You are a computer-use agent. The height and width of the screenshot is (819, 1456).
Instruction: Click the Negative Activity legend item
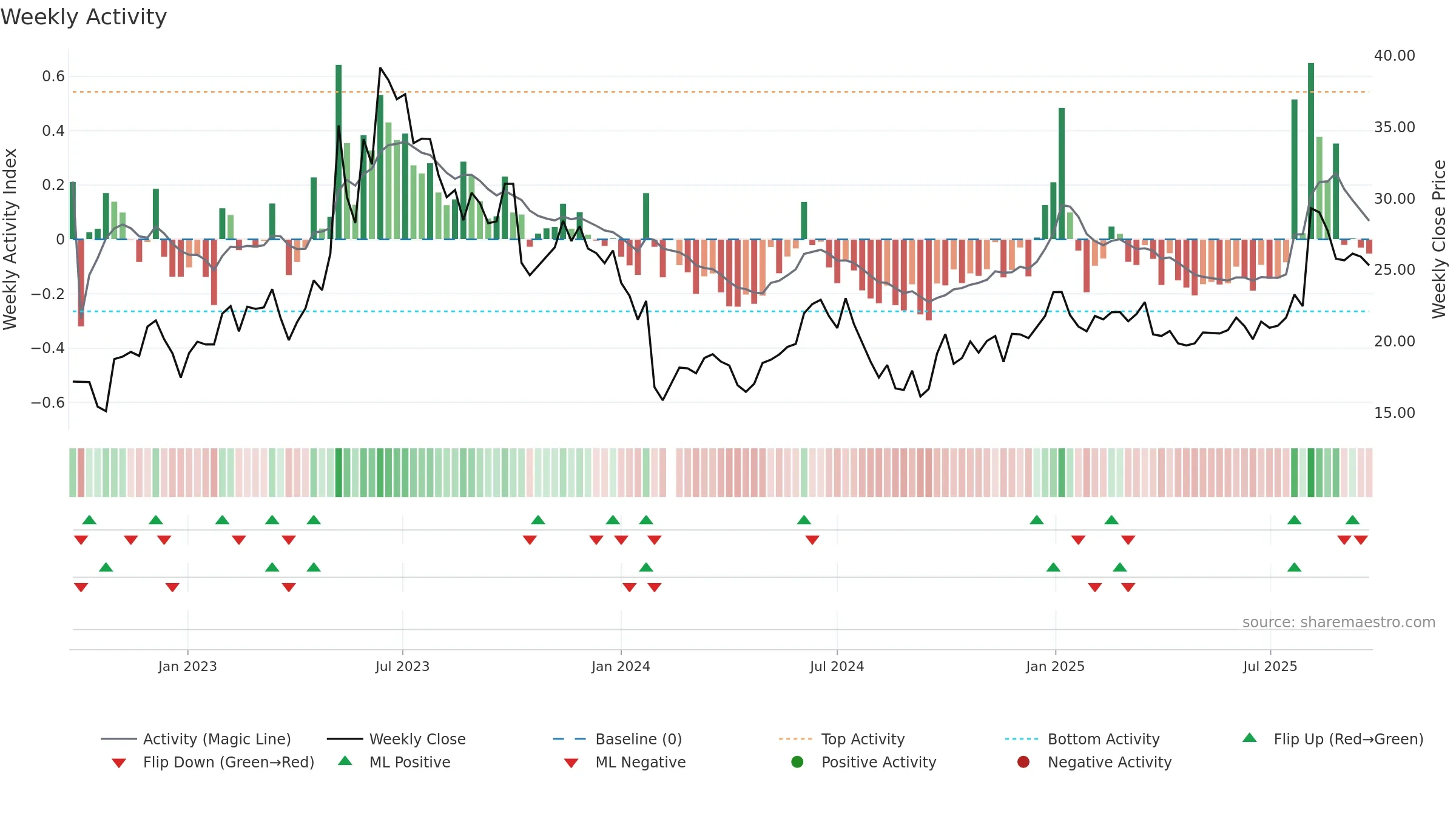click(x=1094, y=762)
